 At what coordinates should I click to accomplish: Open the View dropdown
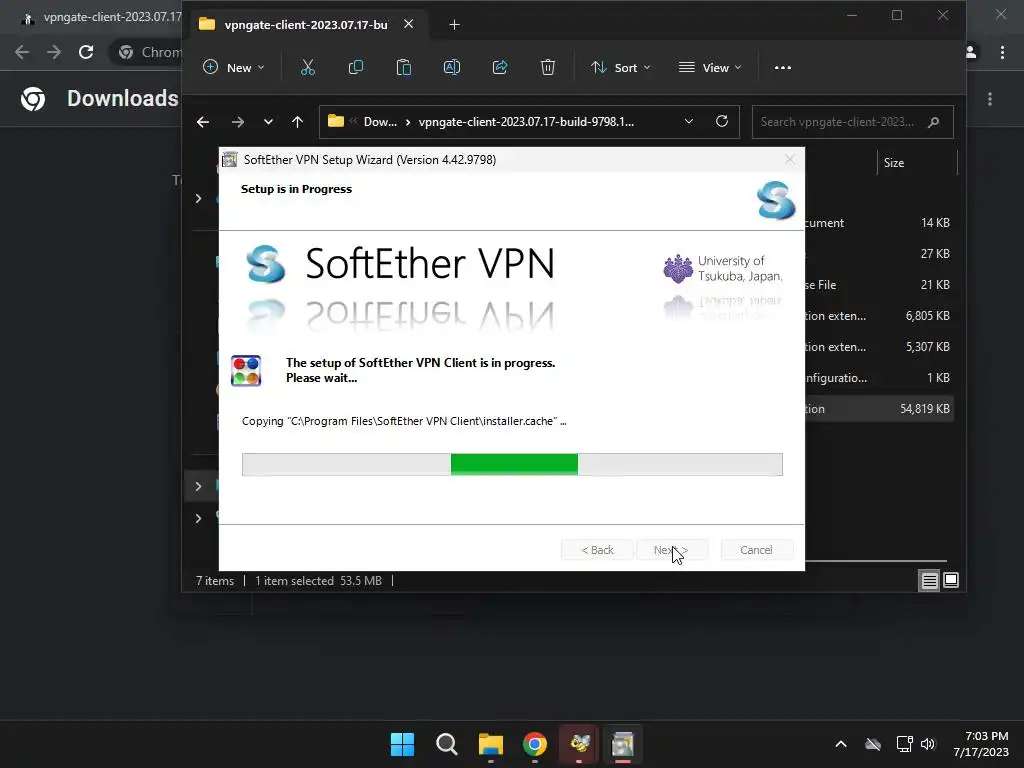coord(711,67)
